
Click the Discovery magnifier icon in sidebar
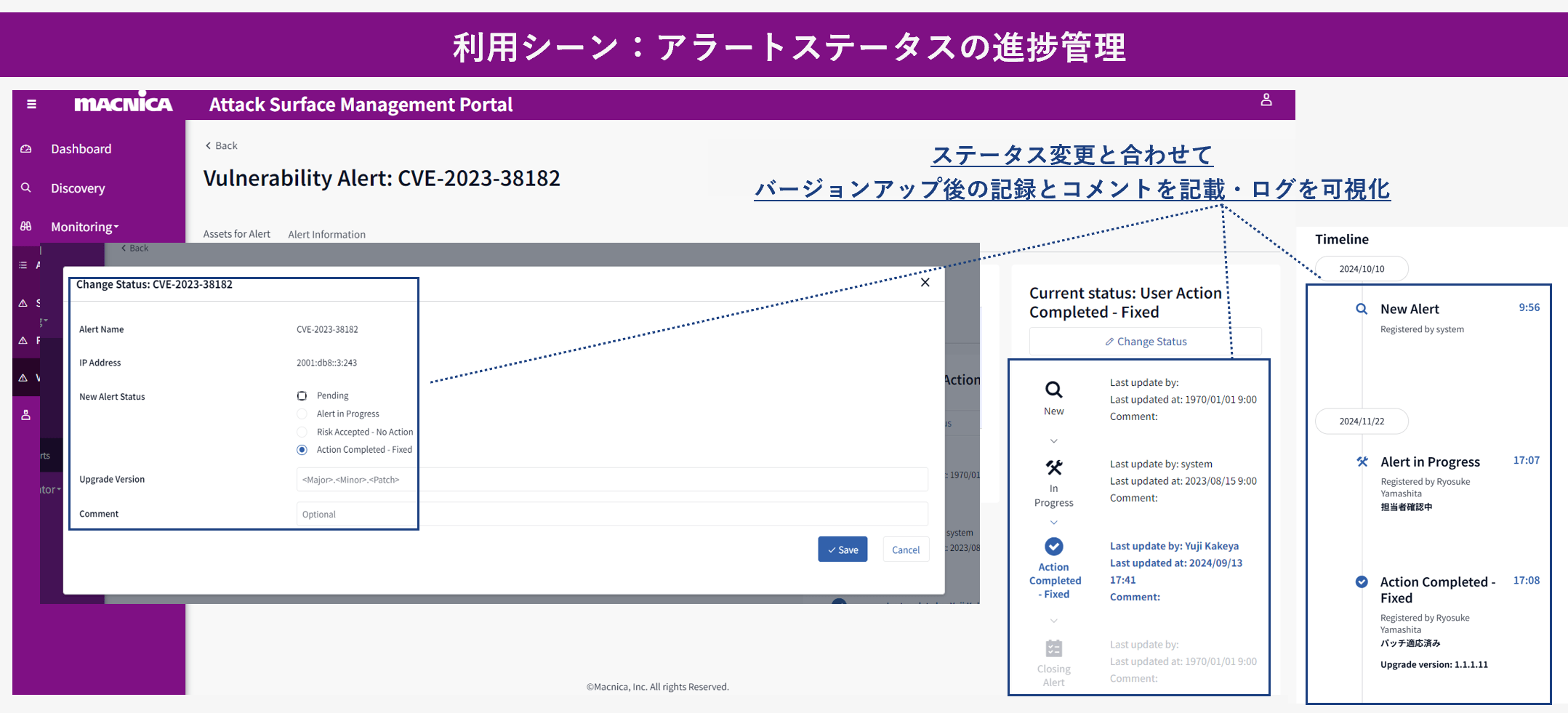click(26, 188)
